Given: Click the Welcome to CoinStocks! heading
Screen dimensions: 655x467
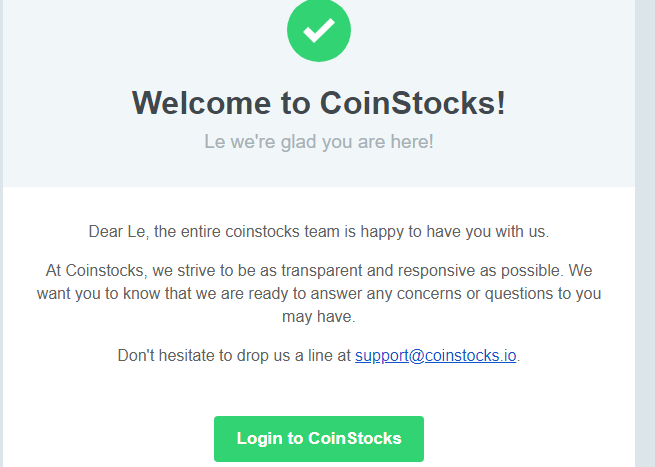Looking at the screenshot, I should pos(319,103).
